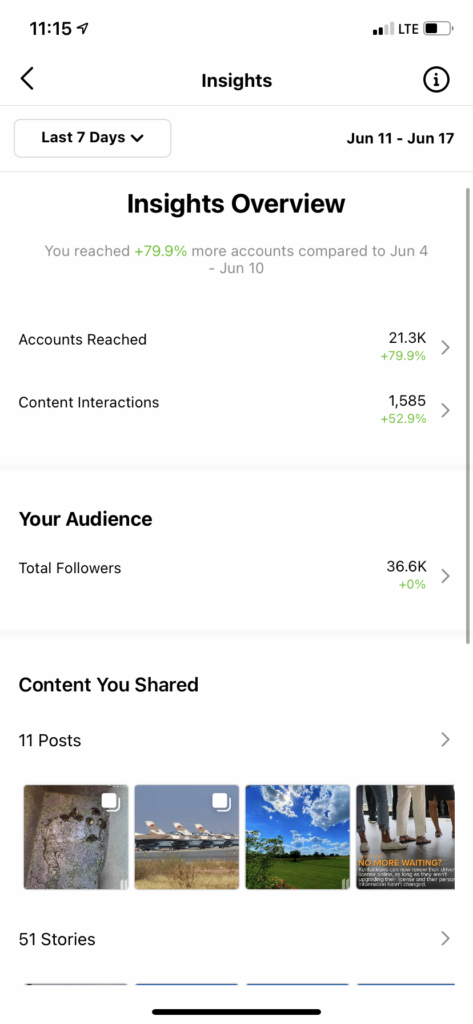Open the 11 Posts chevron
This screenshot has width=473, height=1024.
pyautogui.click(x=446, y=739)
